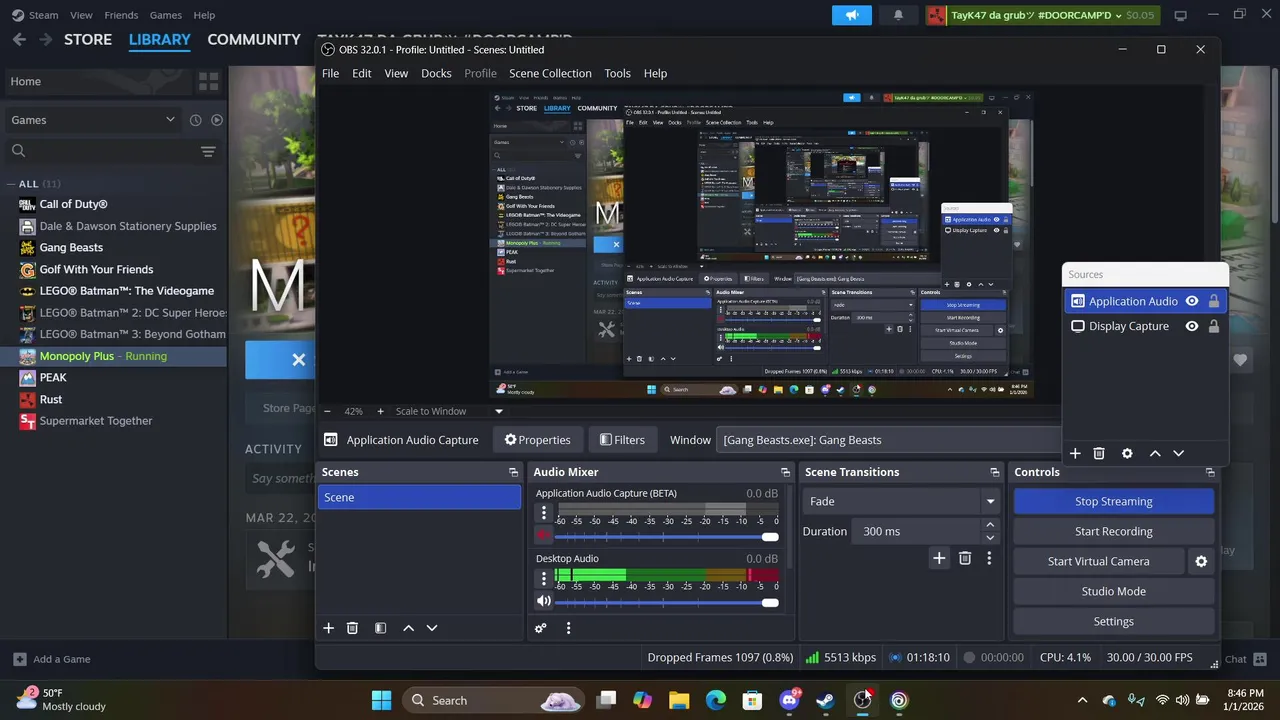
Task: Zoom in preview with plus icon
Action: coord(380,411)
